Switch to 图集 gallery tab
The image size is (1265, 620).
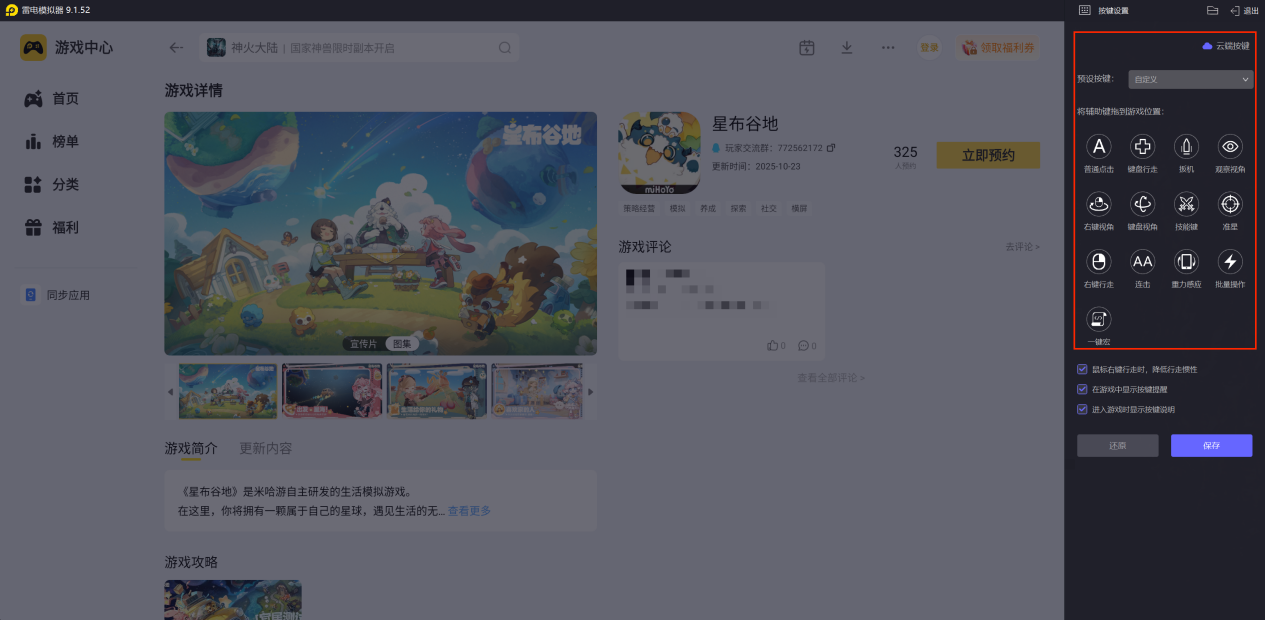400,343
